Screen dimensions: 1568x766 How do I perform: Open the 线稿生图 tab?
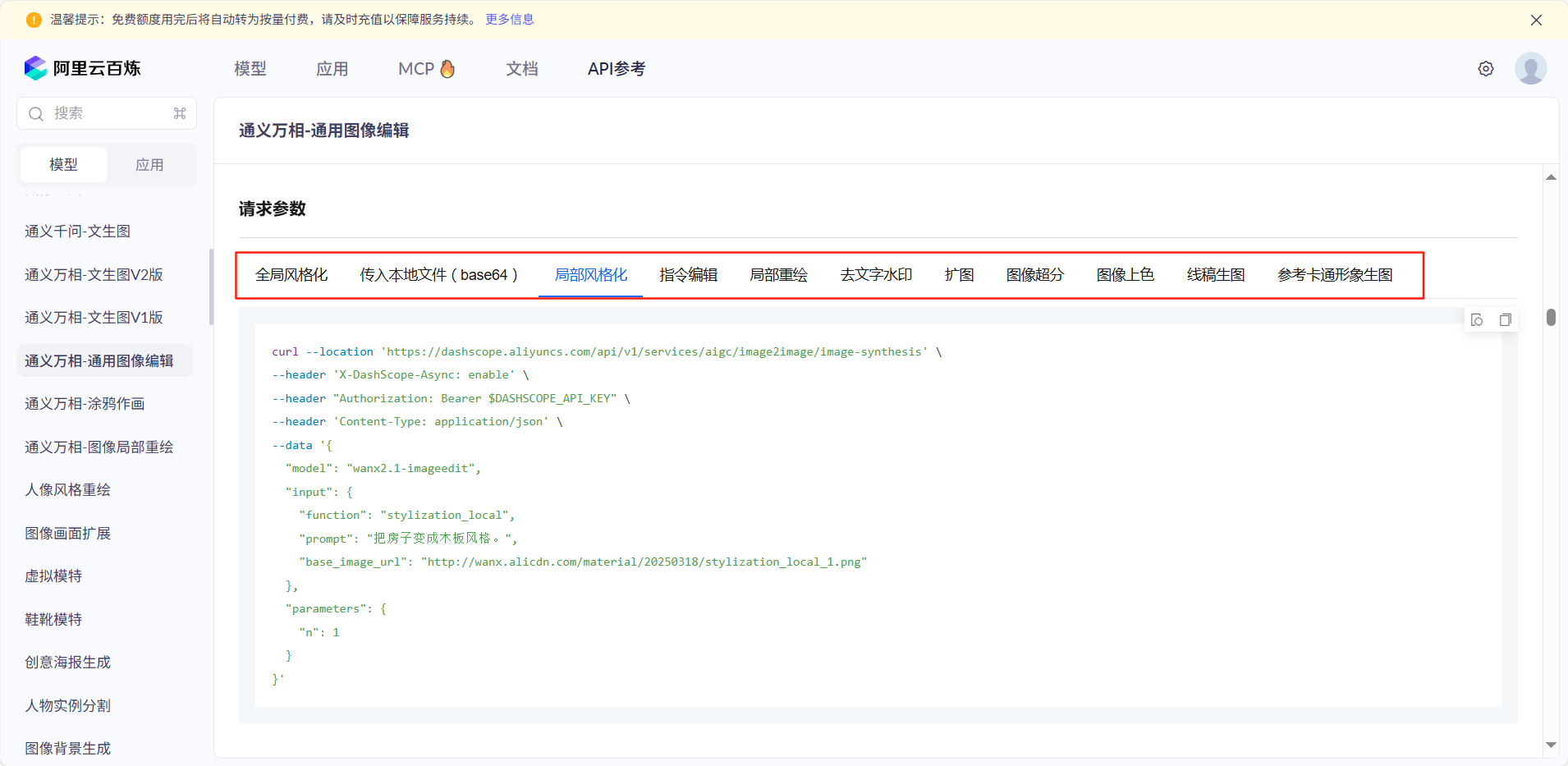1216,275
